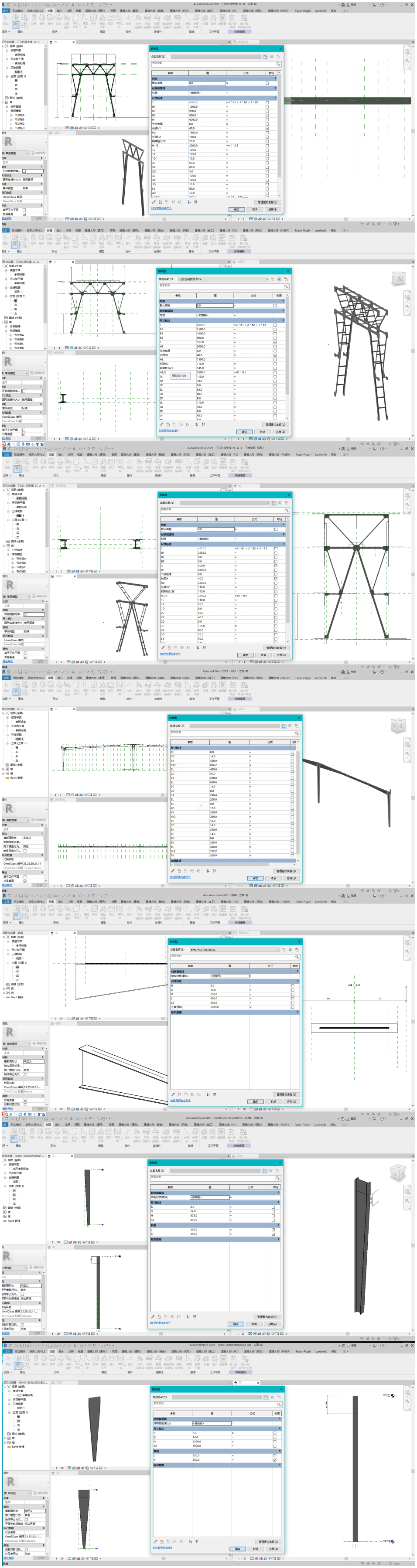Click move parameter up icon in 门式柱间支撑-ZC-A dialog
The width and height of the screenshot is (417, 1568).
[181, 424]
